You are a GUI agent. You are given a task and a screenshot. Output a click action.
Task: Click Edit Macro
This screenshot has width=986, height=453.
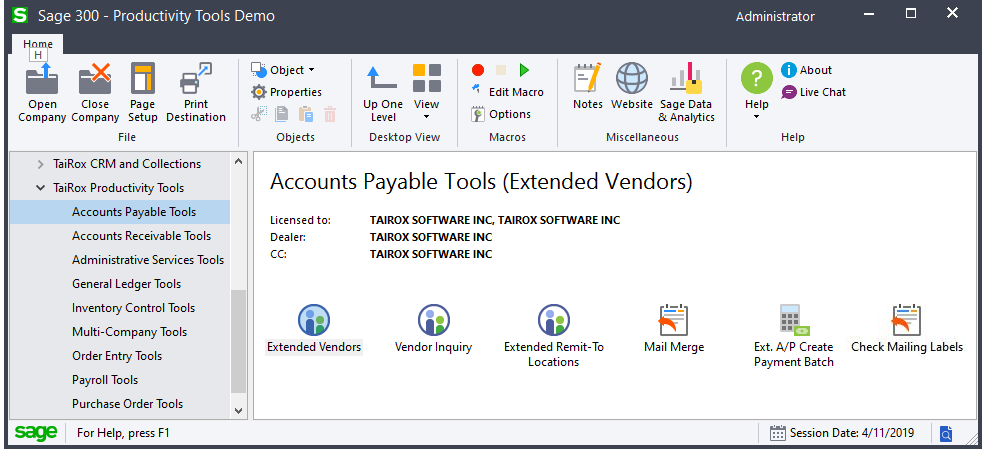coord(507,92)
